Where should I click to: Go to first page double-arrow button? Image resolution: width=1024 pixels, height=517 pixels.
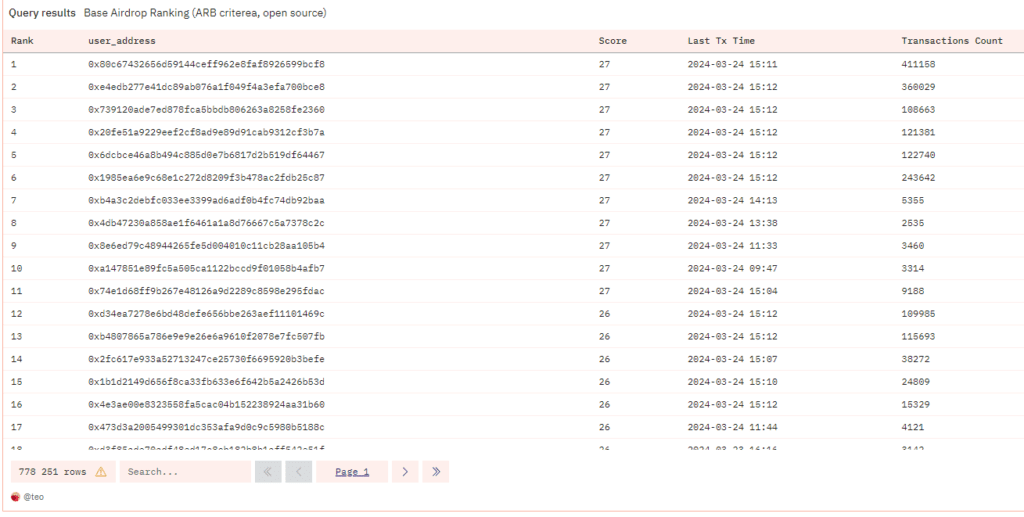pos(268,472)
